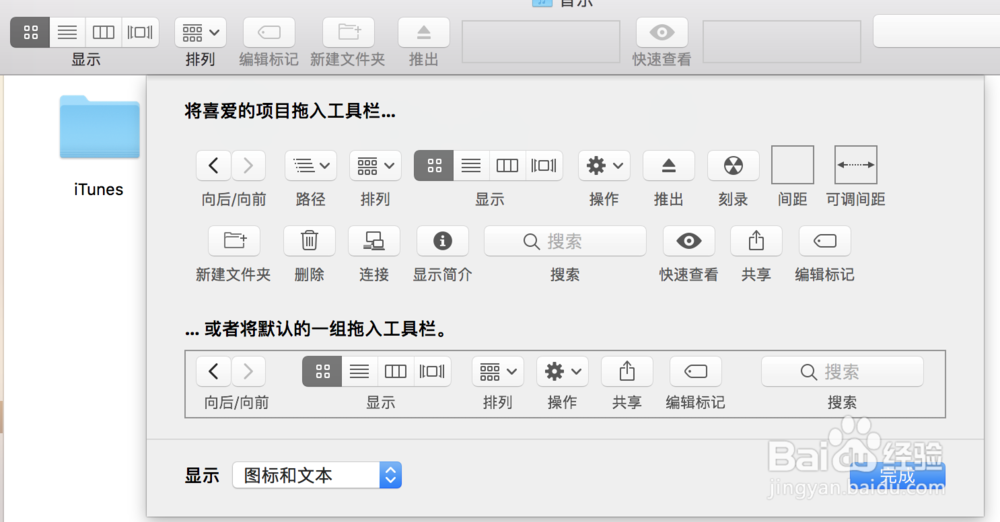This screenshot has height=522, width=1000.
Task: Select the 间距 space item
Action: click(x=793, y=165)
